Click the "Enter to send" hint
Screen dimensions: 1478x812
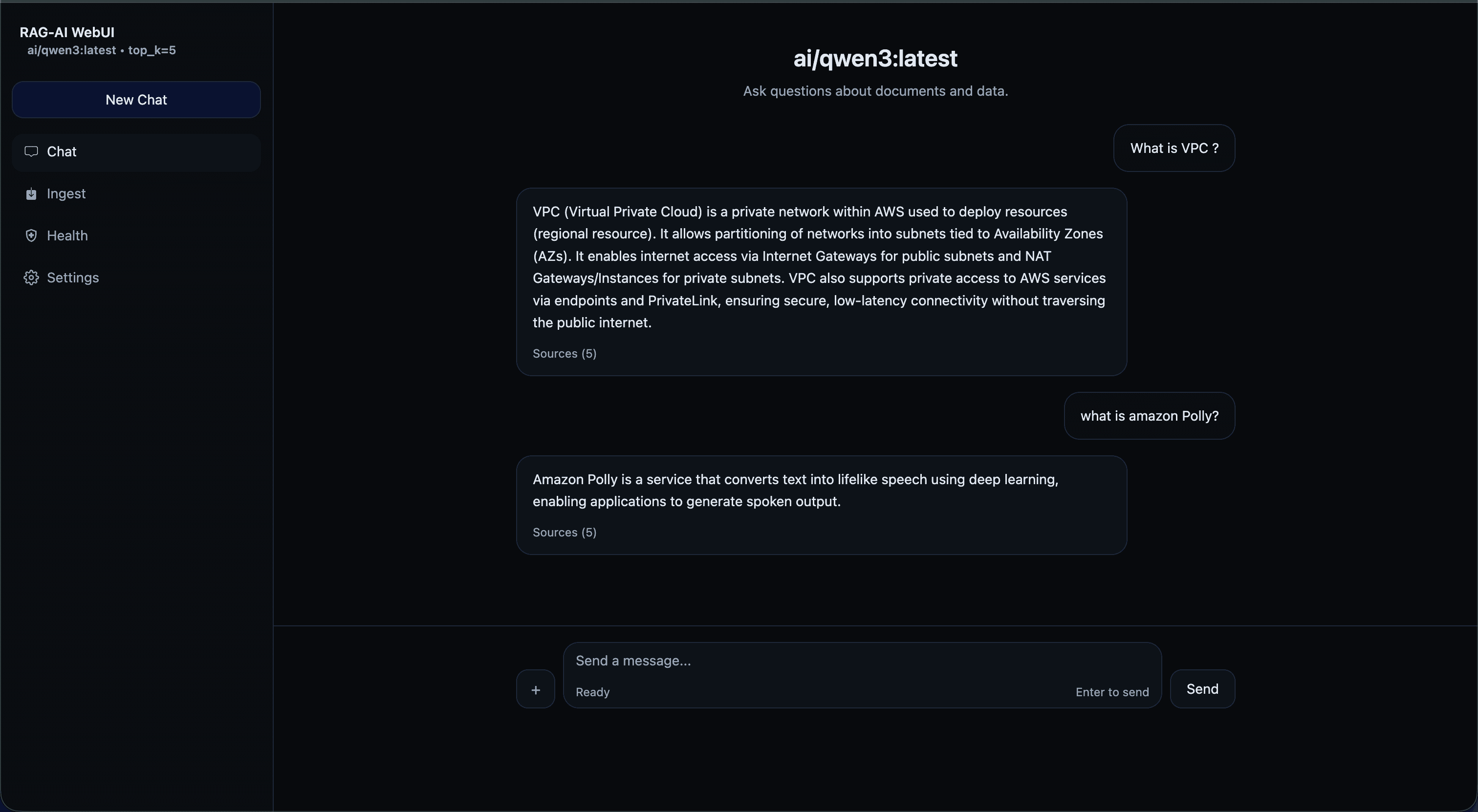[1112, 692]
